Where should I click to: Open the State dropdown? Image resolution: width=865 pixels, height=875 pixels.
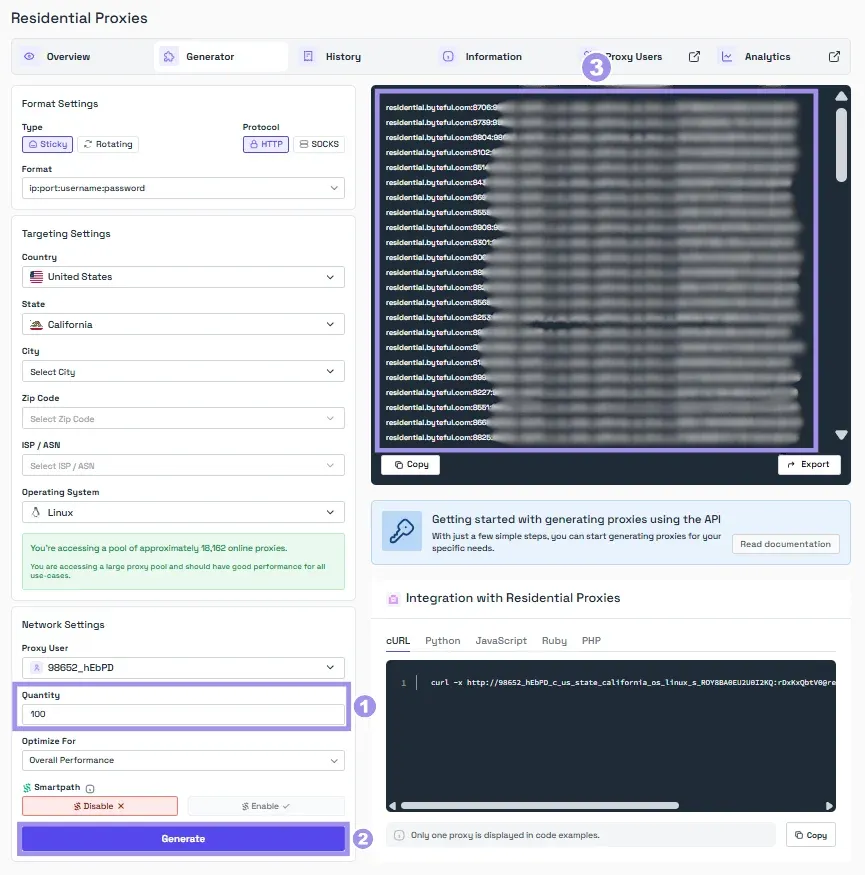click(x=183, y=324)
